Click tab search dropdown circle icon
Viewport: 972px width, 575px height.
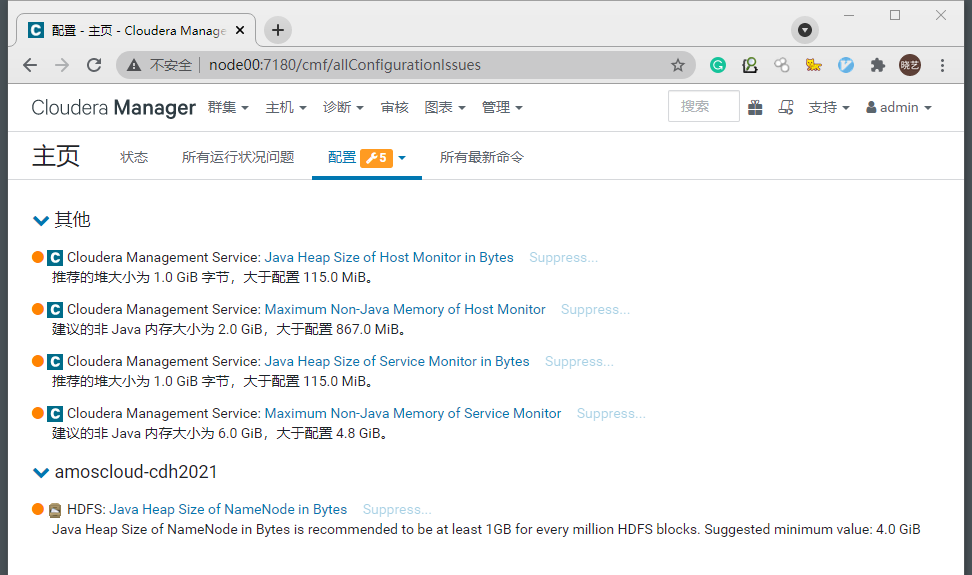click(x=805, y=30)
